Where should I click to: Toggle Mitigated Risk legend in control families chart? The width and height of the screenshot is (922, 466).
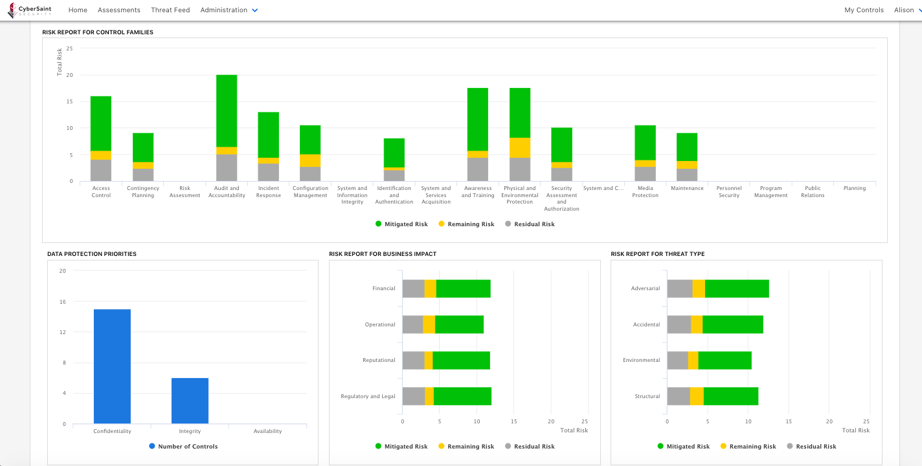coord(401,224)
